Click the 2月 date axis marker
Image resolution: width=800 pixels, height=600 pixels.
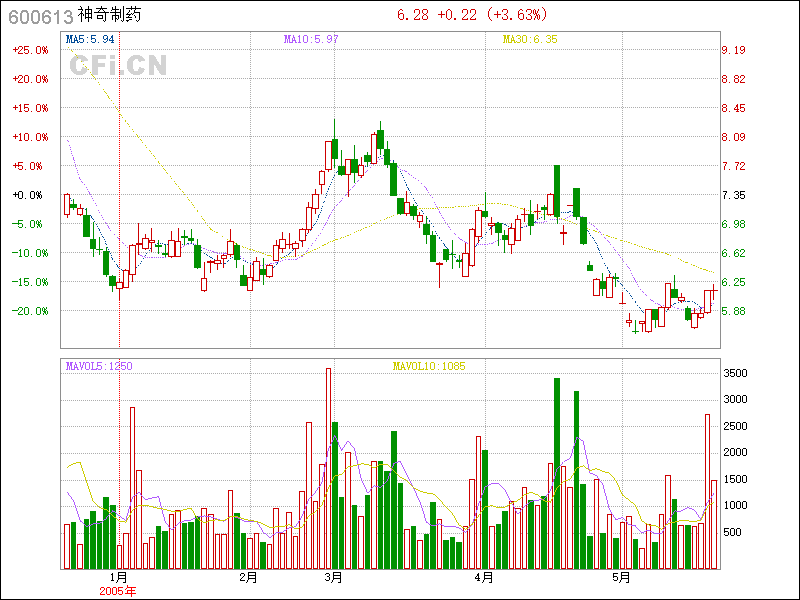pyautogui.click(x=249, y=577)
